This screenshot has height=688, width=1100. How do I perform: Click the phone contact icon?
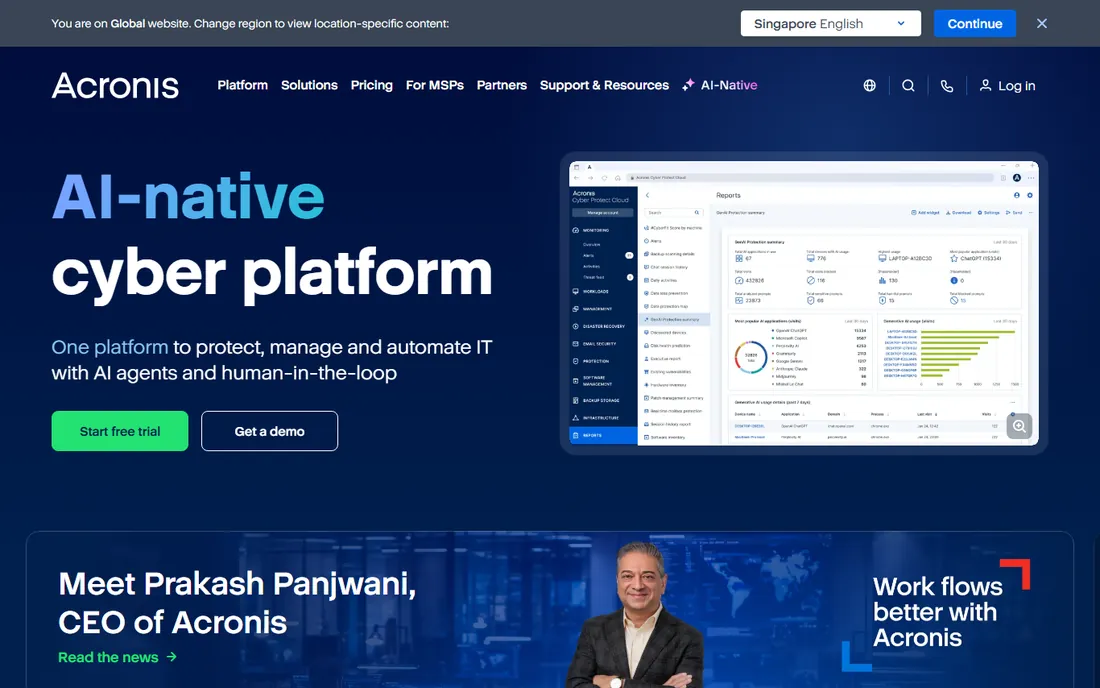[x=946, y=86]
